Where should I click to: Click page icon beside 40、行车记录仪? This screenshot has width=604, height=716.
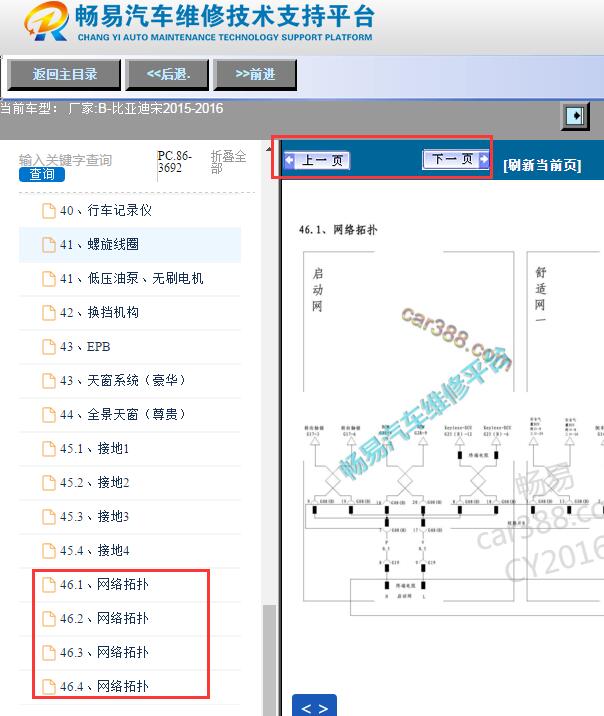pyautogui.click(x=48, y=211)
